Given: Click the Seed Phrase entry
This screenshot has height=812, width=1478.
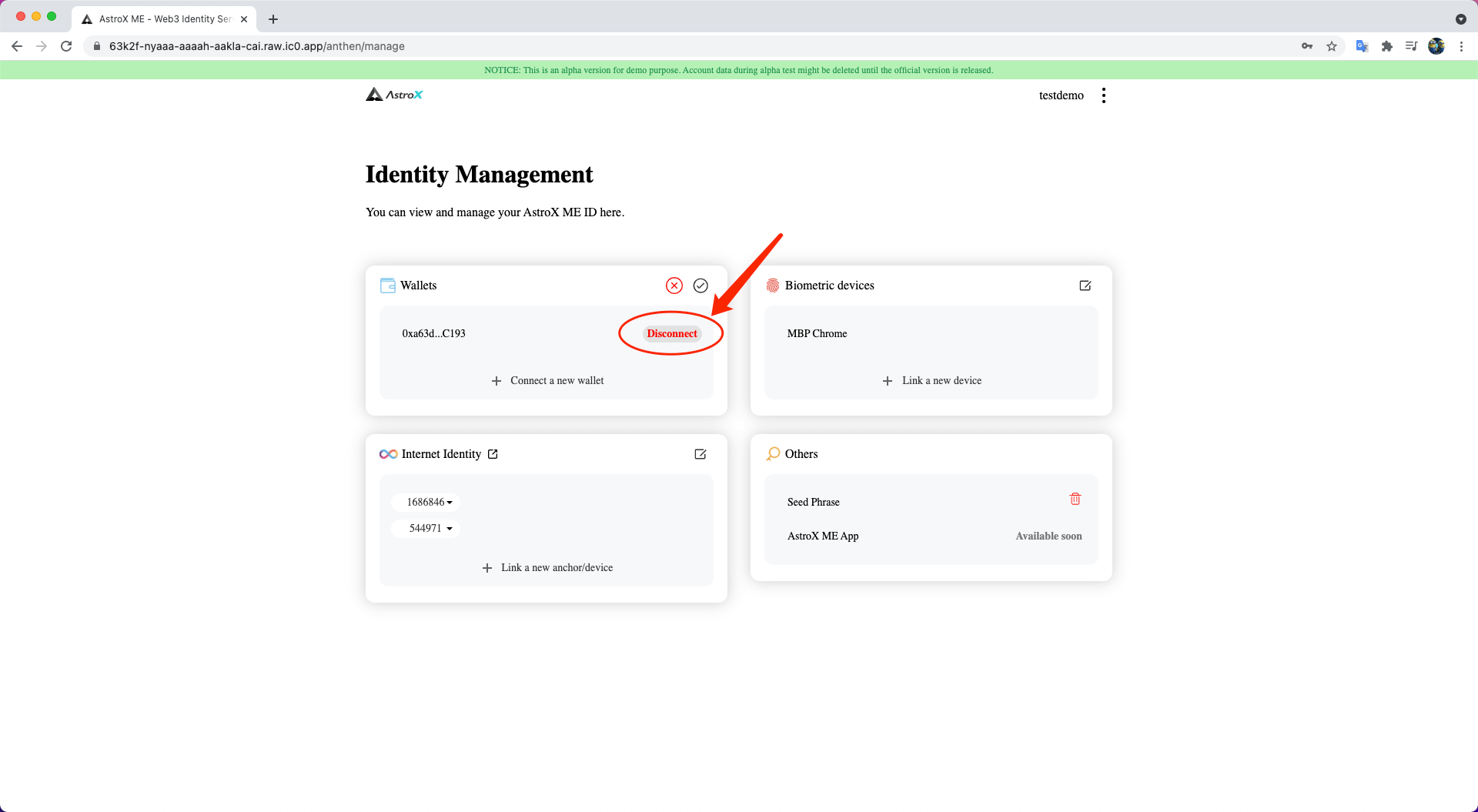Looking at the screenshot, I should 813,502.
